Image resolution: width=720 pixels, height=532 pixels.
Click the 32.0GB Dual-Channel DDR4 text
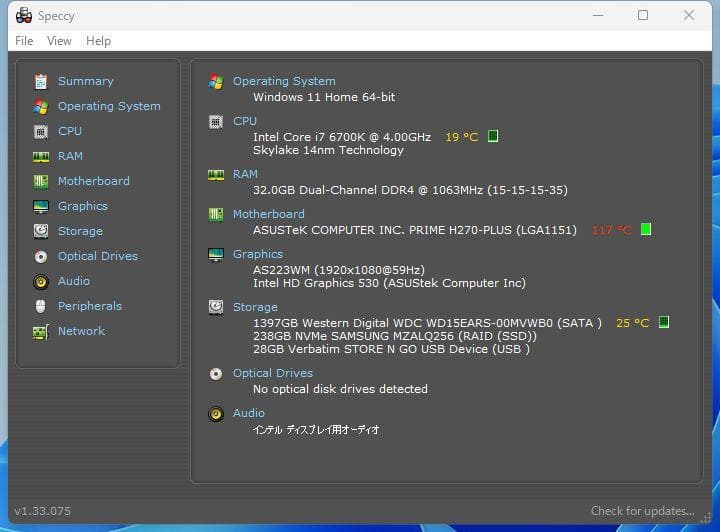point(411,190)
